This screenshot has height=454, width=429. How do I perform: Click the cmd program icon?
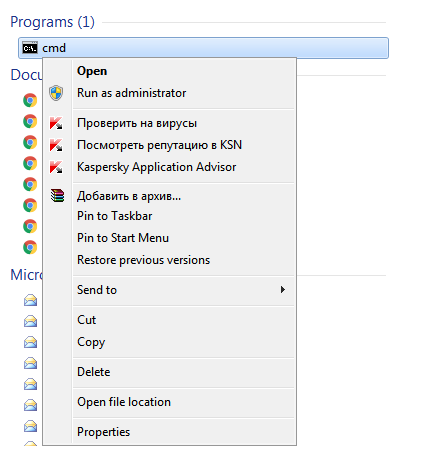tap(30, 48)
